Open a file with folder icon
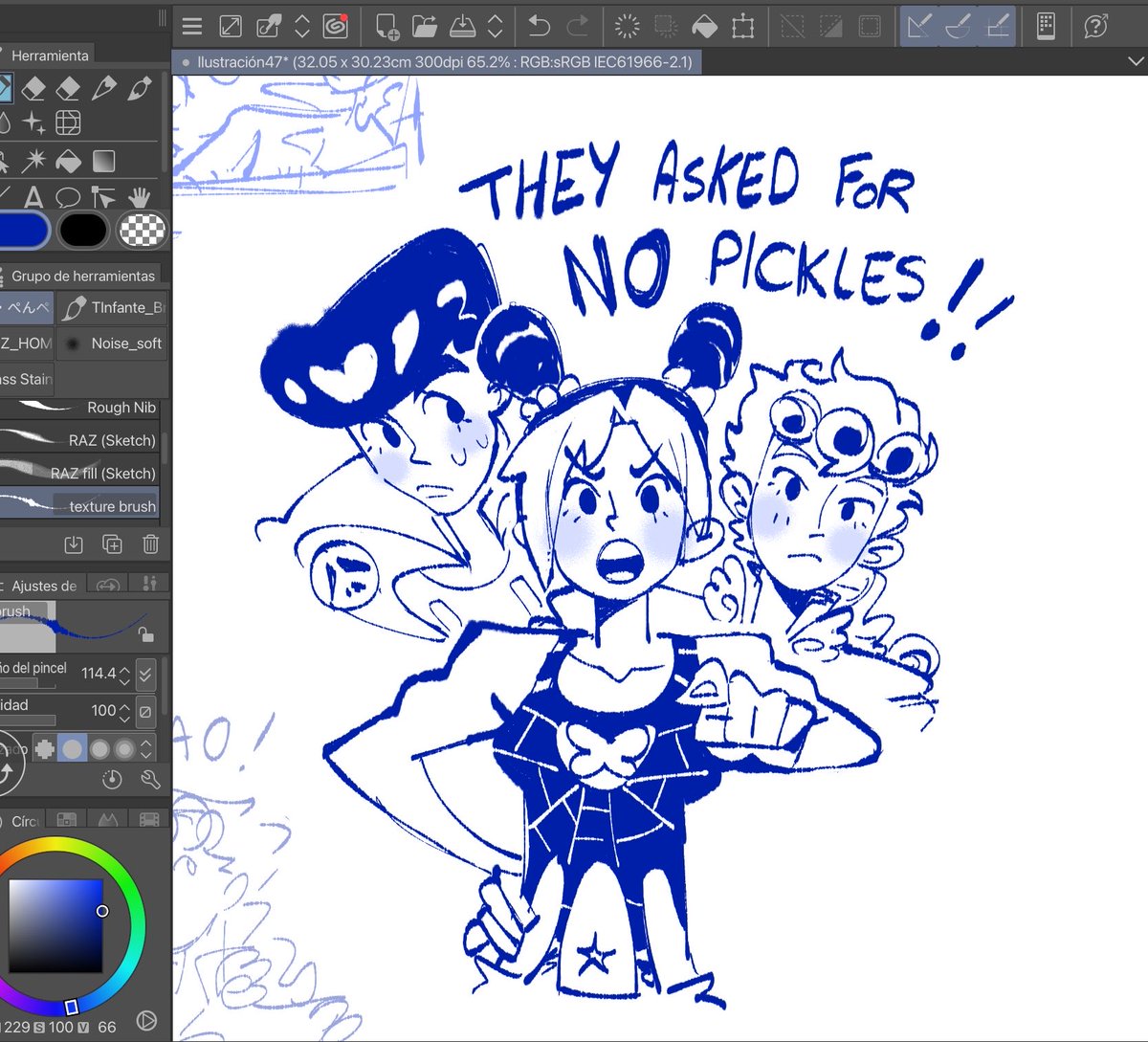The image size is (1148, 1042). (x=425, y=27)
